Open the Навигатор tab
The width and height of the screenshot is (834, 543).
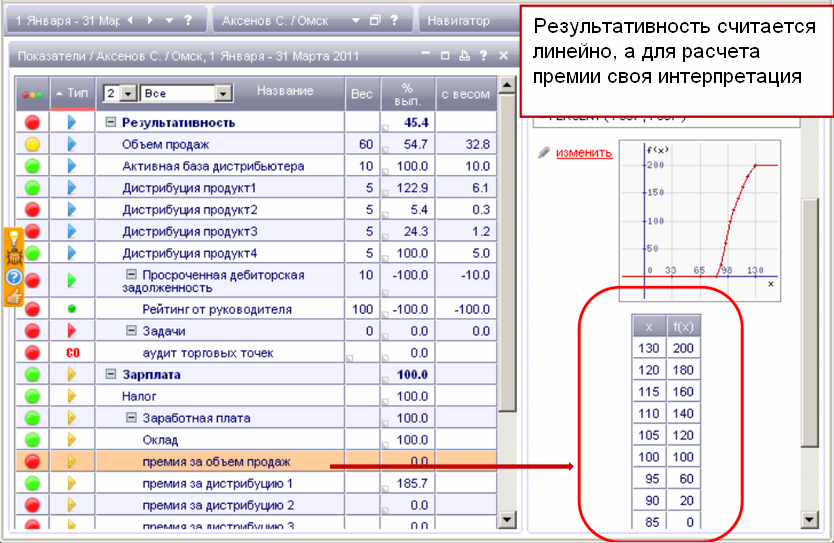458,21
